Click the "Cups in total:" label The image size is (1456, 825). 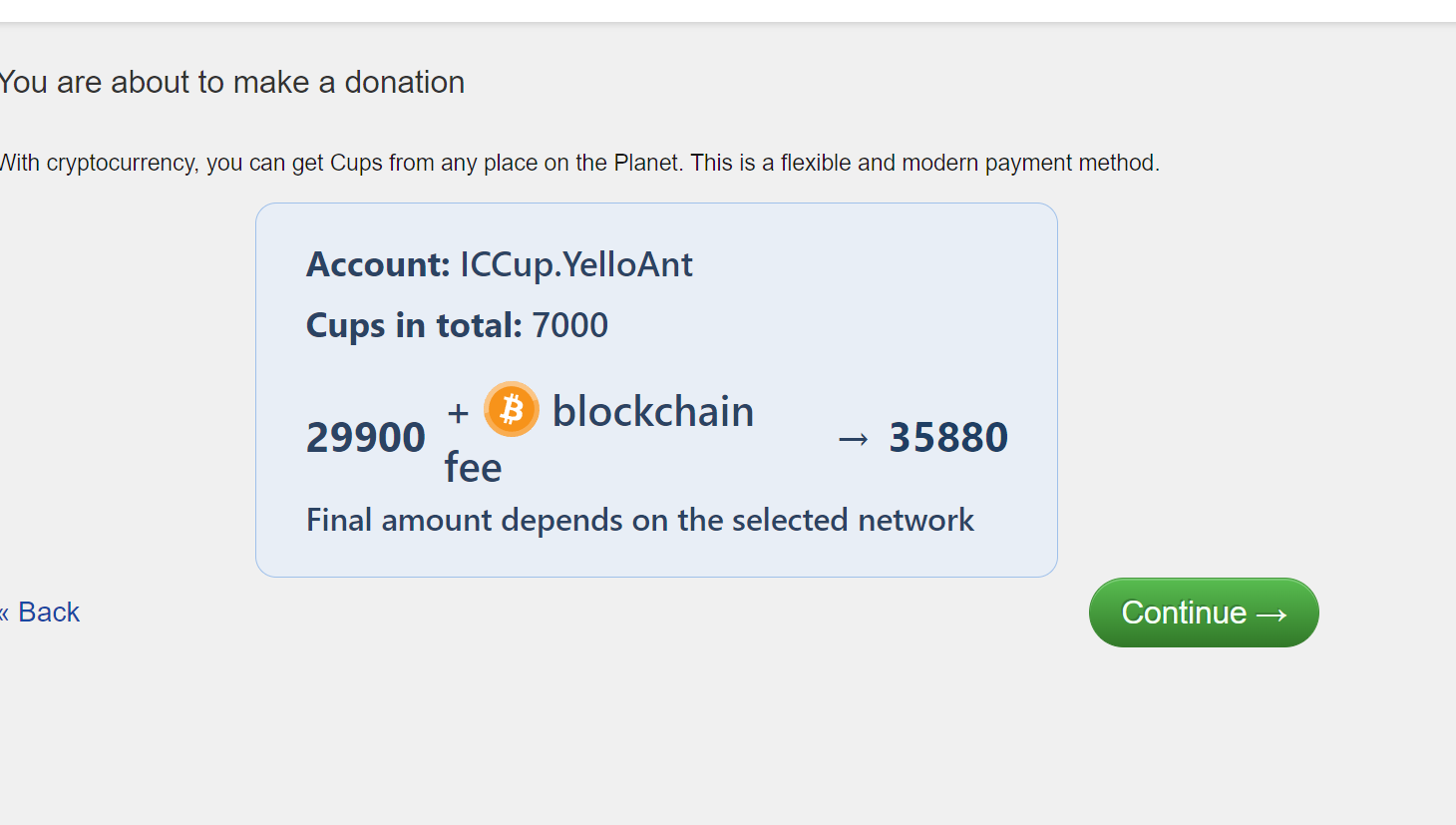[414, 325]
